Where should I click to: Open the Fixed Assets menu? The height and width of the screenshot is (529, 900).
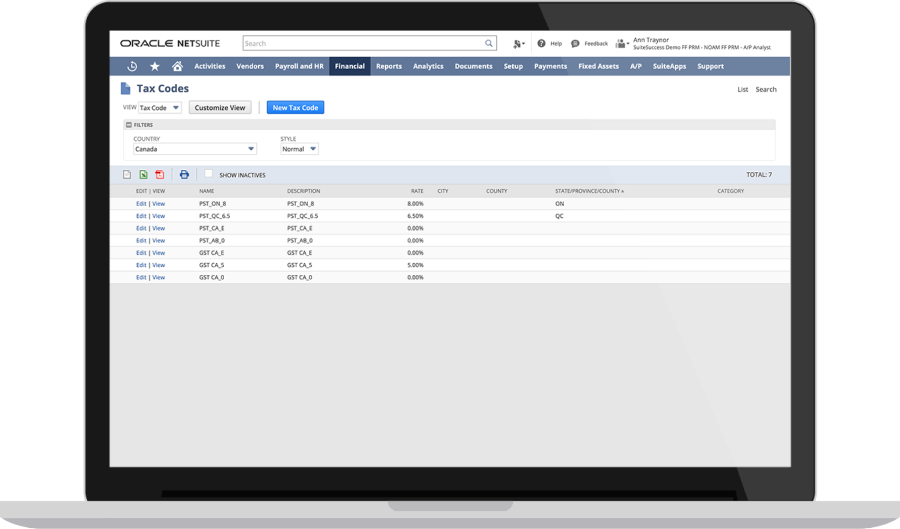(598, 66)
